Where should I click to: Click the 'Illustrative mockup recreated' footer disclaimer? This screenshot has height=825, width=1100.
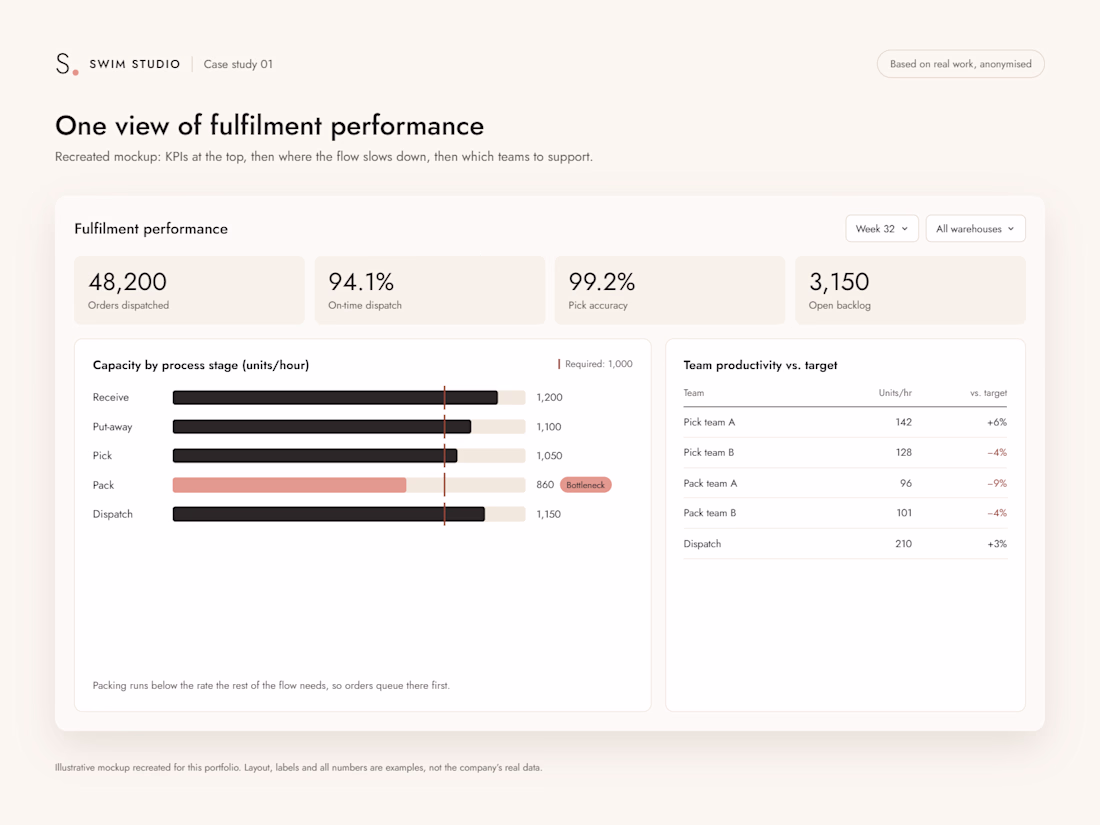click(298, 767)
